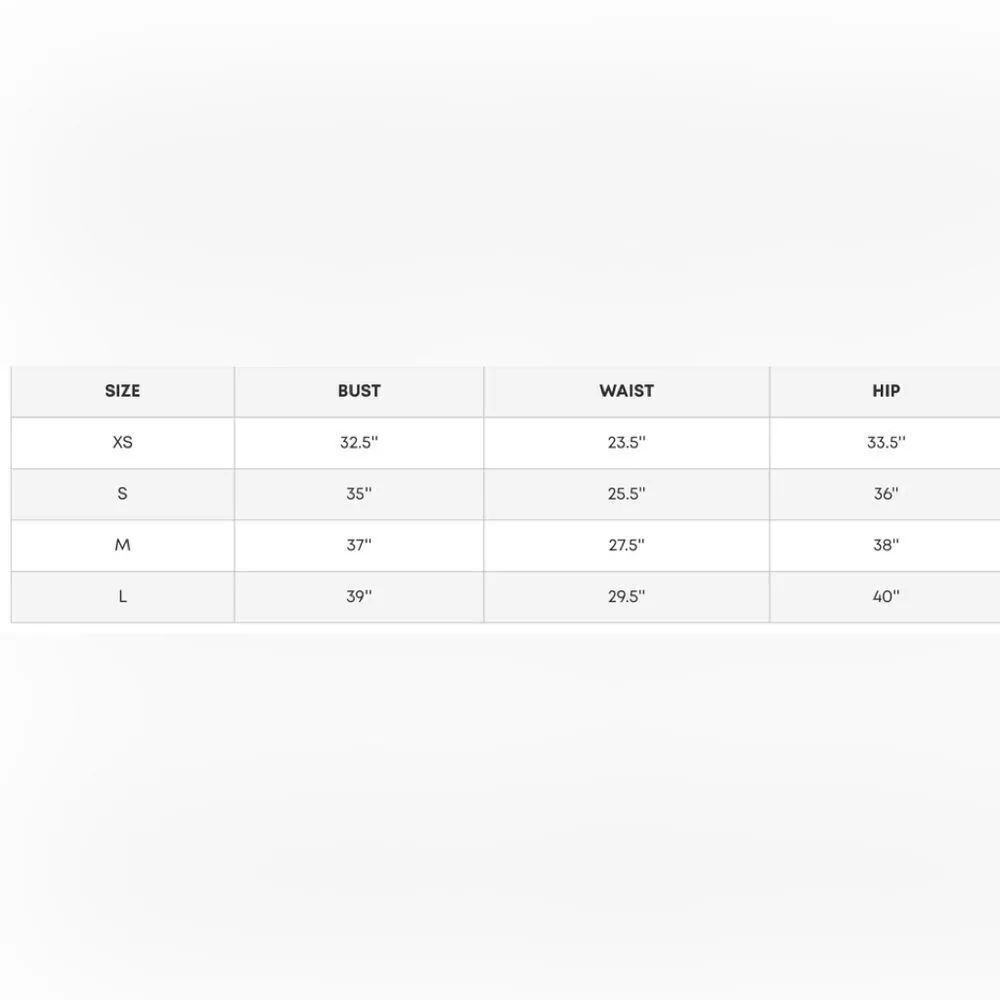Select the M size row label
Image resolution: width=1000 pixels, height=1000 pixels.
coord(122,545)
